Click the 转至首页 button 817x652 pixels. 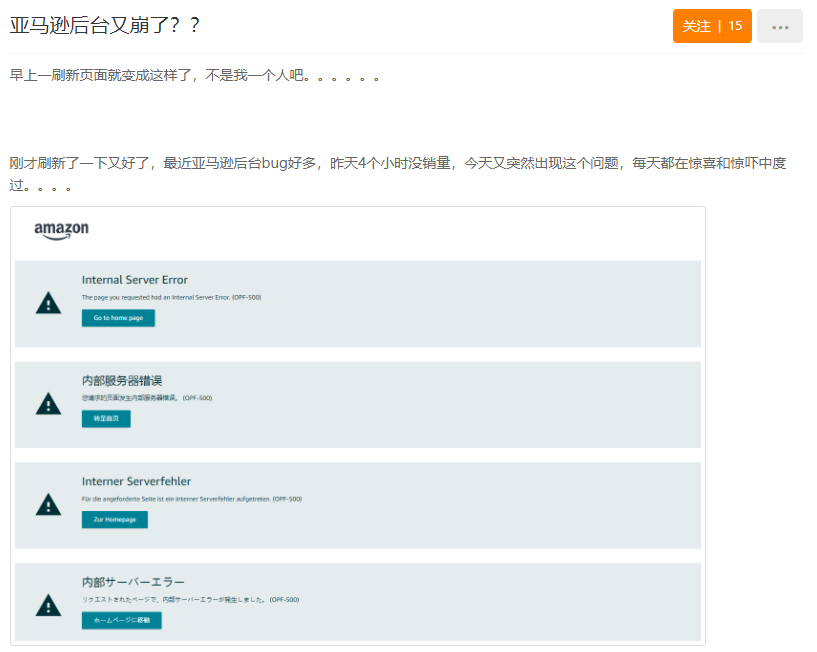(x=106, y=419)
